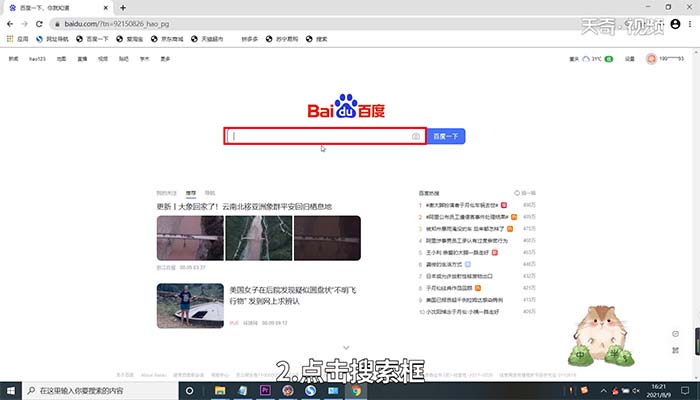
Task: Open the 苏宁易购 bookmark
Action: click(282, 39)
